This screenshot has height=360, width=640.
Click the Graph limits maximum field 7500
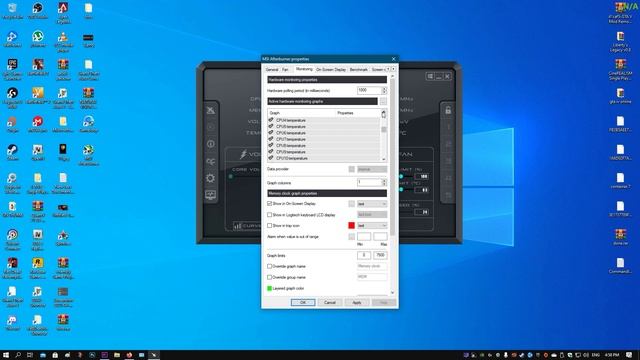[x=380, y=255]
